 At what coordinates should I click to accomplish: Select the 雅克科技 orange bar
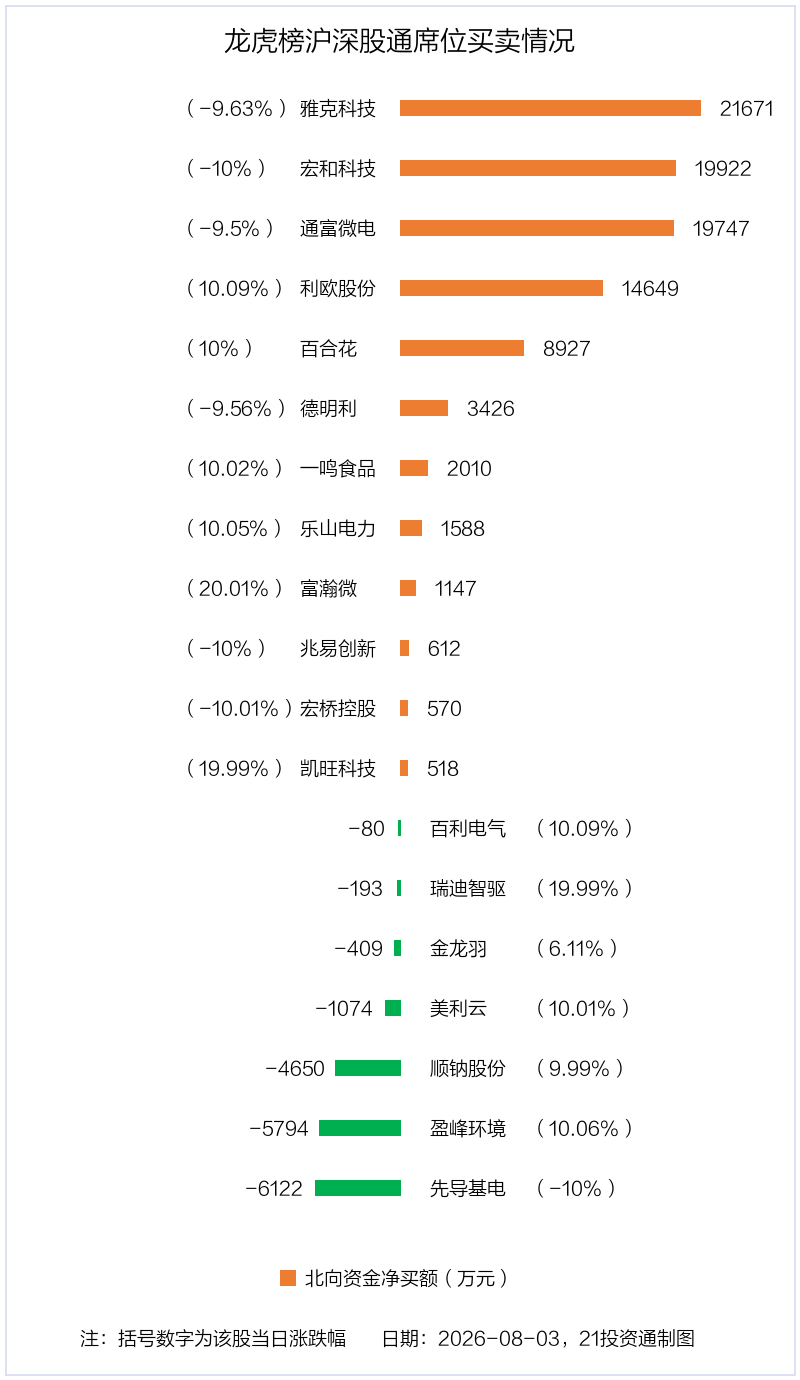[x=550, y=108]
